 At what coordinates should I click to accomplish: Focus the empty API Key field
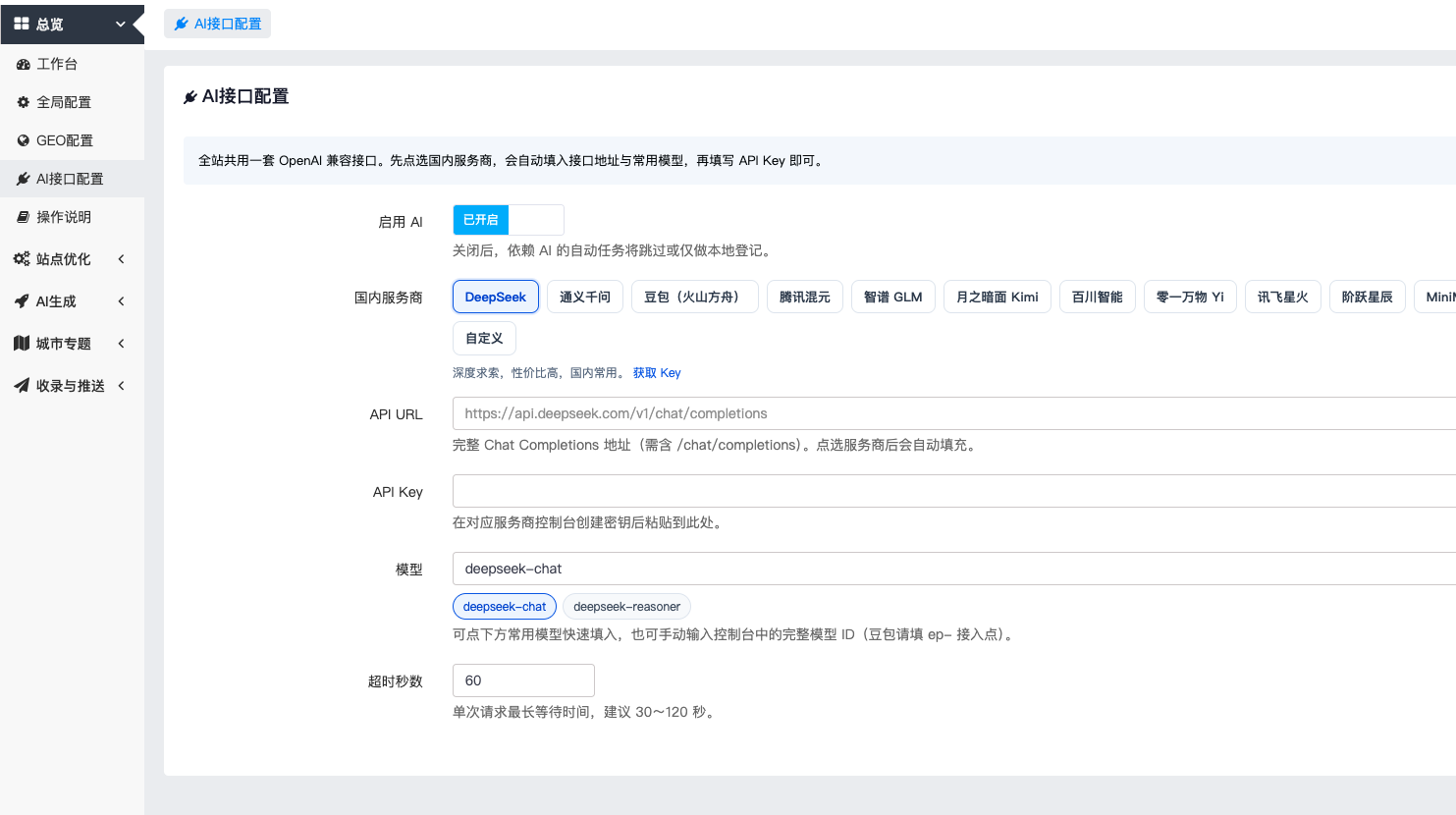point(954,491)
